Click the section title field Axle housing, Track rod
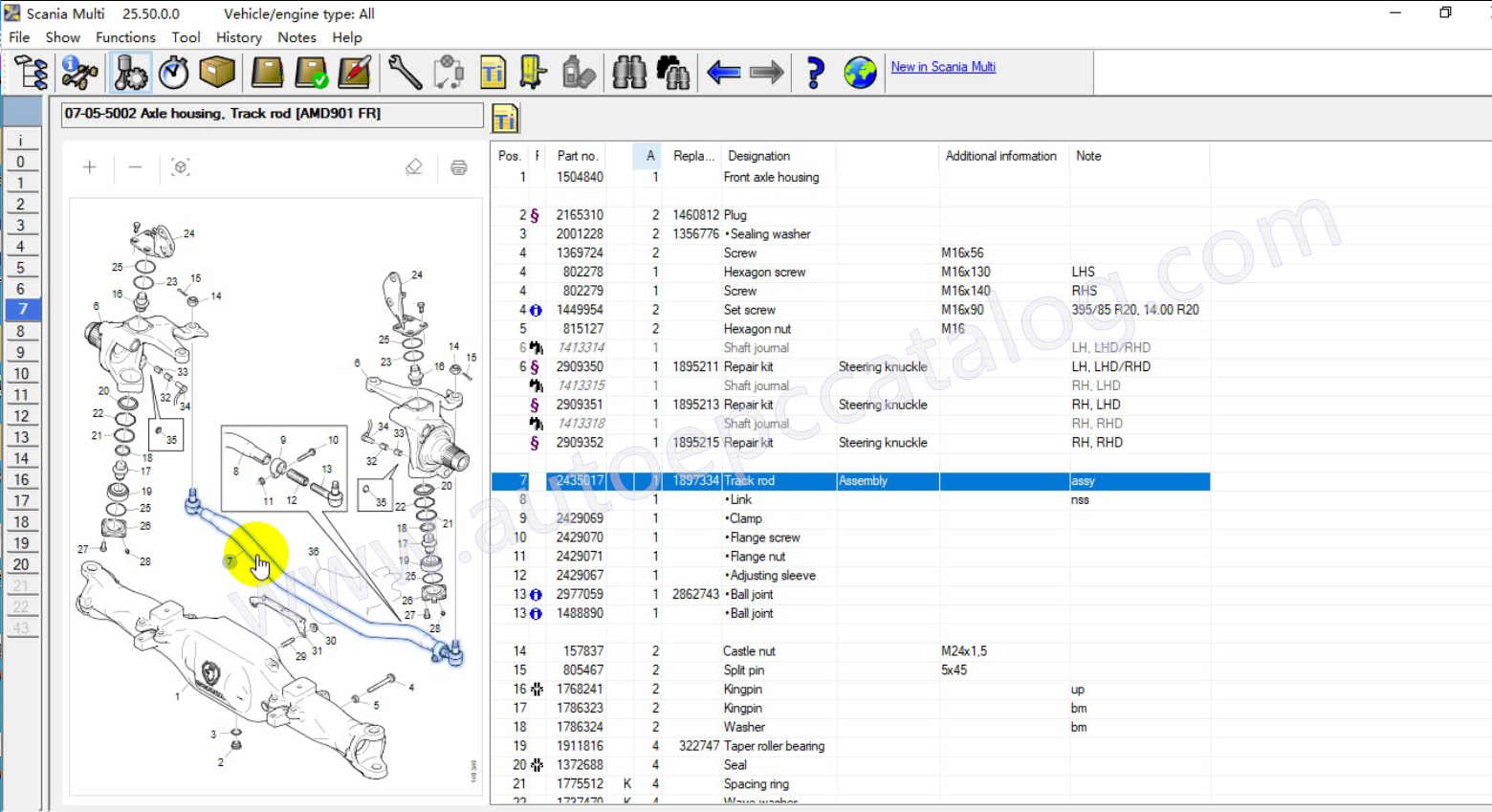This screenshot has width=1492, height=812. 273,114
